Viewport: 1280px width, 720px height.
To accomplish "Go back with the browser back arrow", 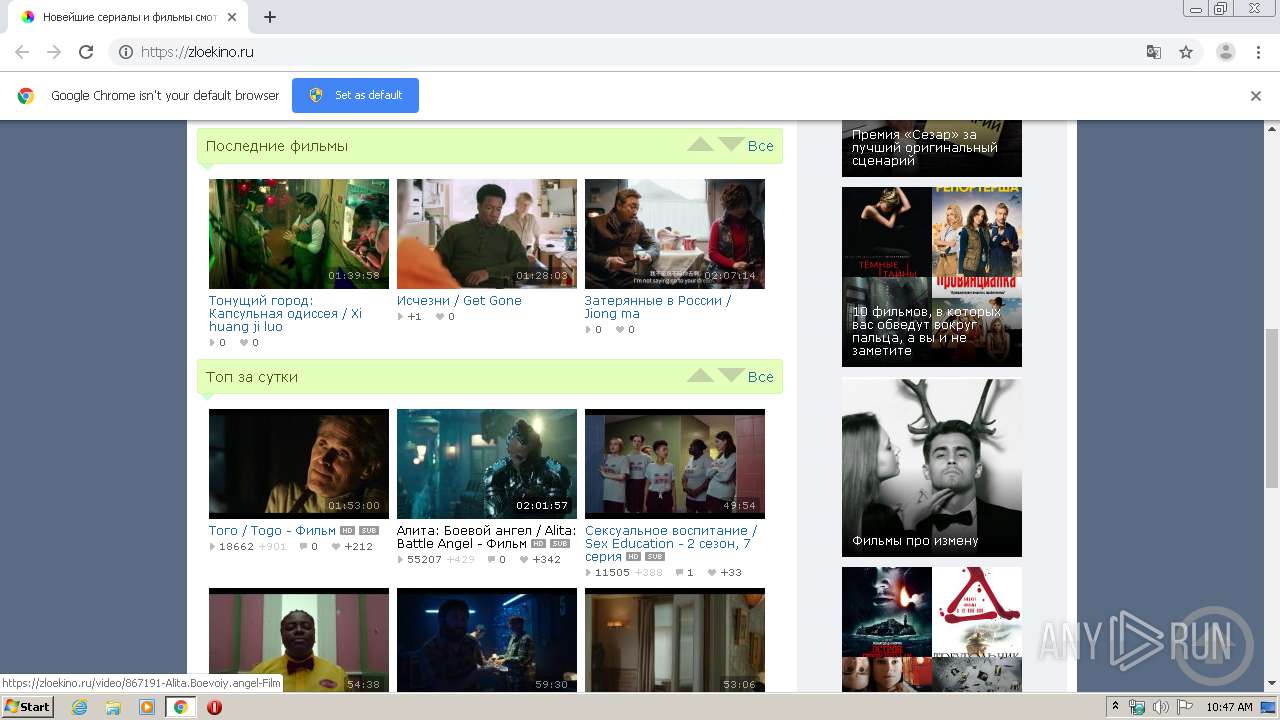I will tap(22, 52).
